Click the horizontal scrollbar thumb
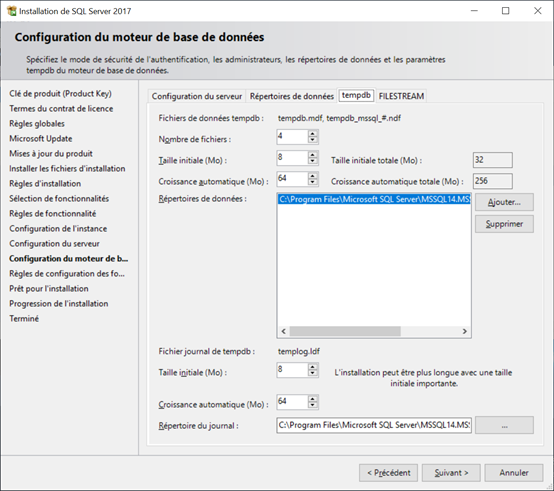 point(345,331)
